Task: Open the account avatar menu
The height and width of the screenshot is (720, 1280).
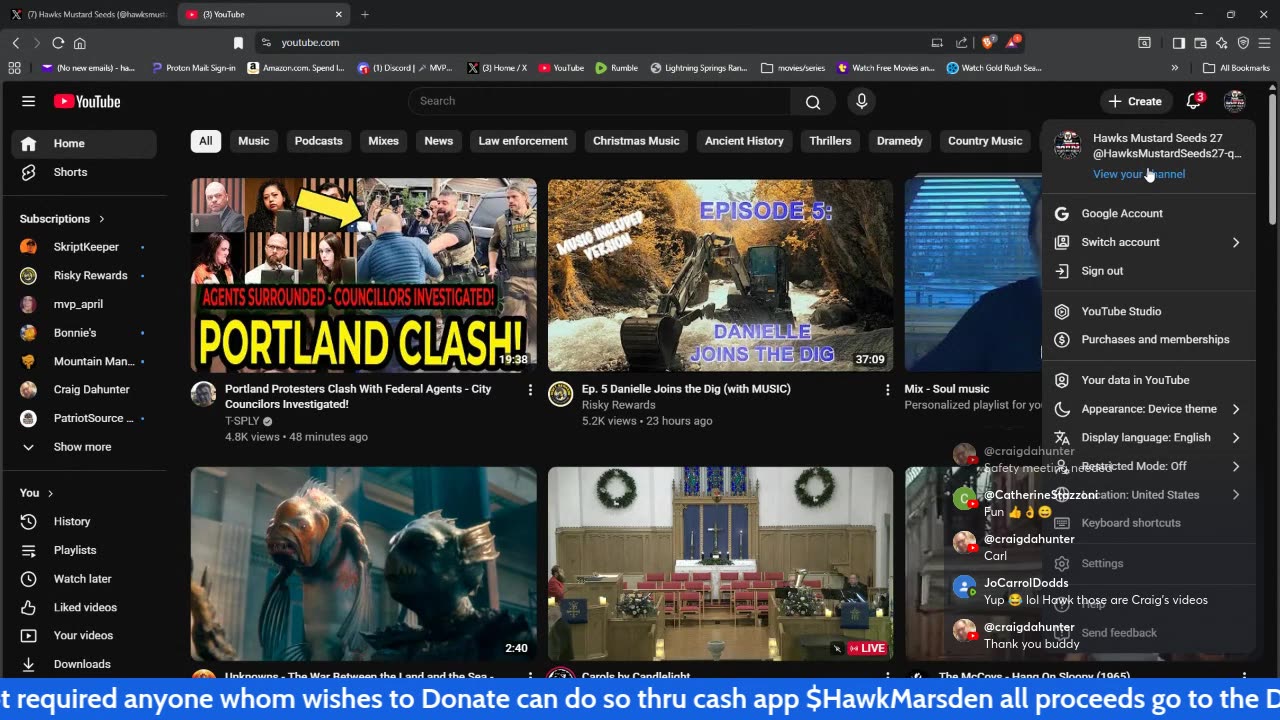Action: click(1235, 101)
